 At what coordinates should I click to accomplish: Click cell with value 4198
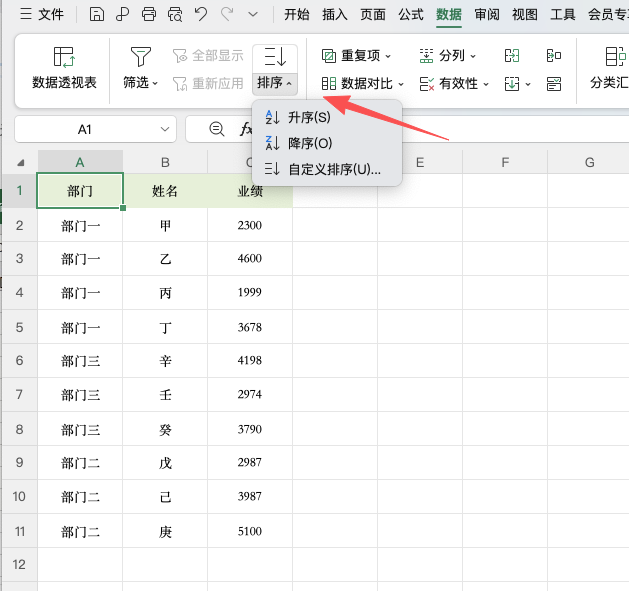click(x=250, y=360)
